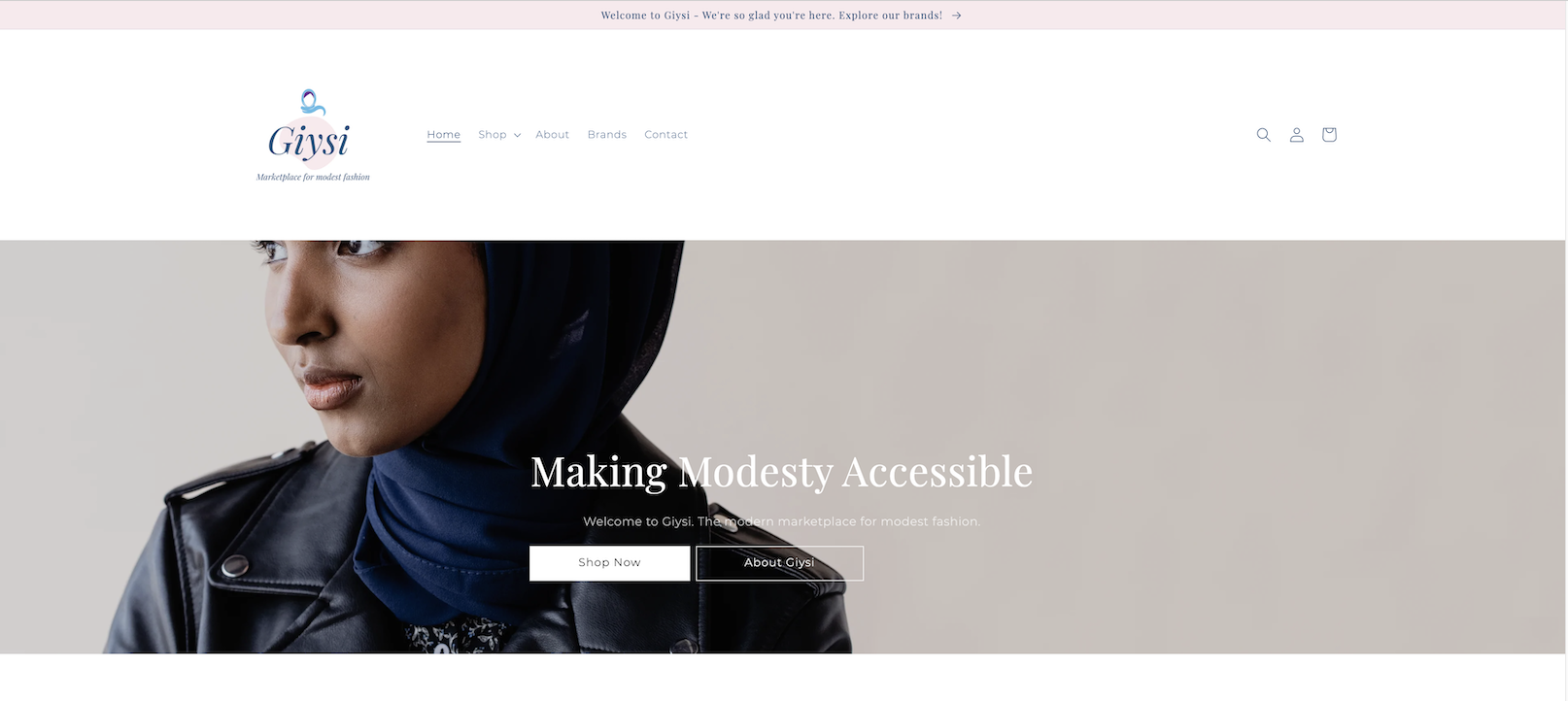Open the account login icon
The height and width of the screenshot is (701, 1568).
[x=1296, y=135]
